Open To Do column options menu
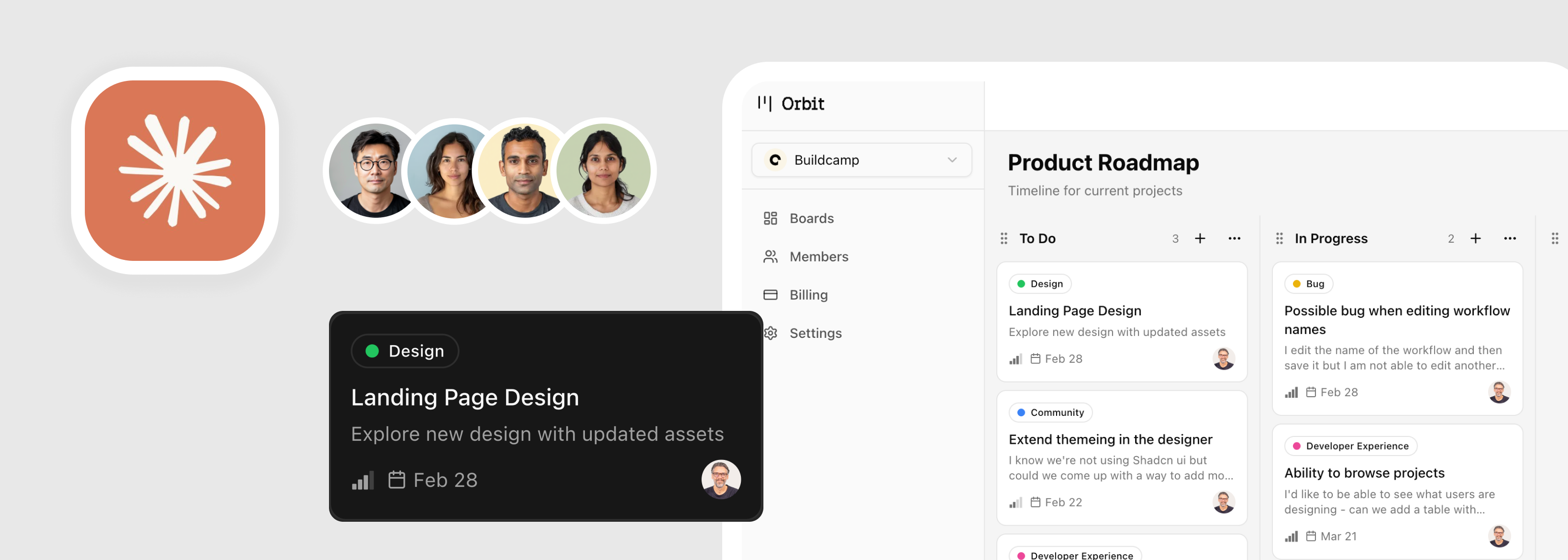The image size is (1568, 560). (x=1234, y=239)
